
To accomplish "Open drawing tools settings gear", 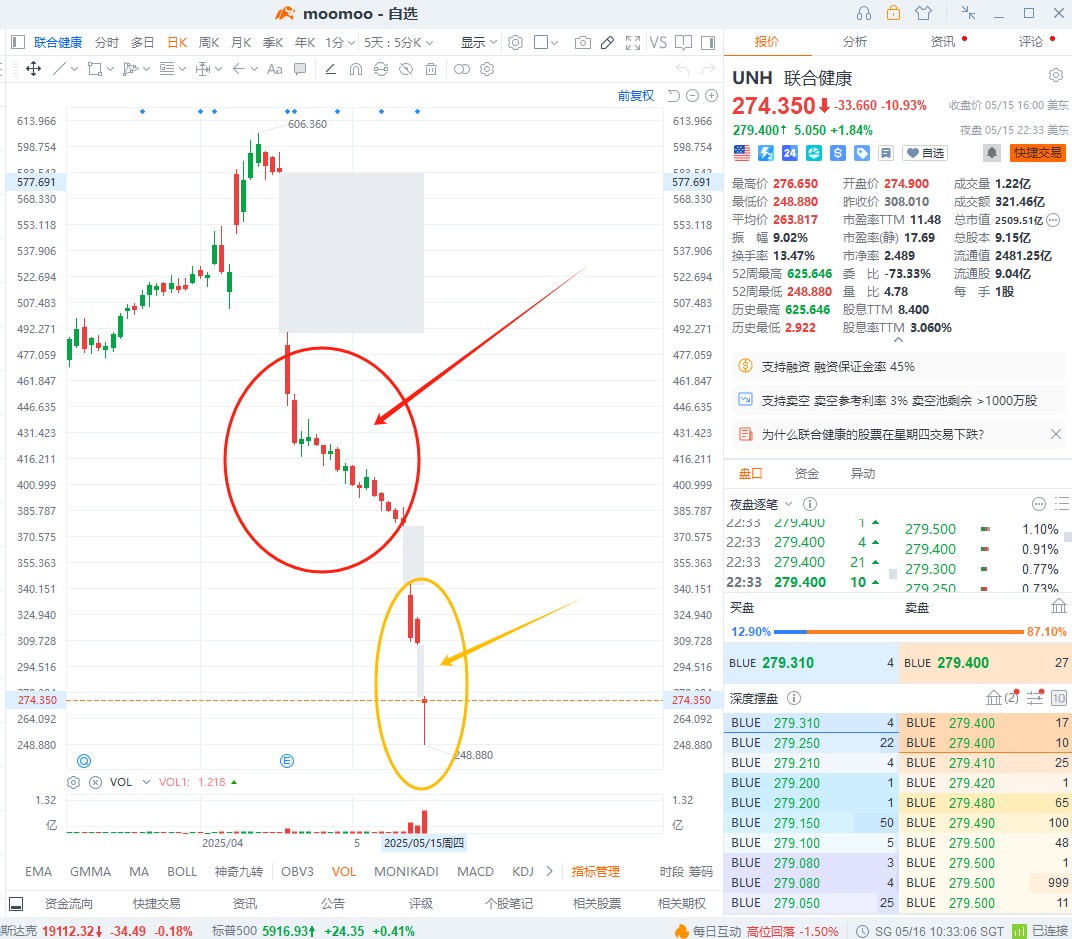I will pyautogui.click(x=487, y=69).
